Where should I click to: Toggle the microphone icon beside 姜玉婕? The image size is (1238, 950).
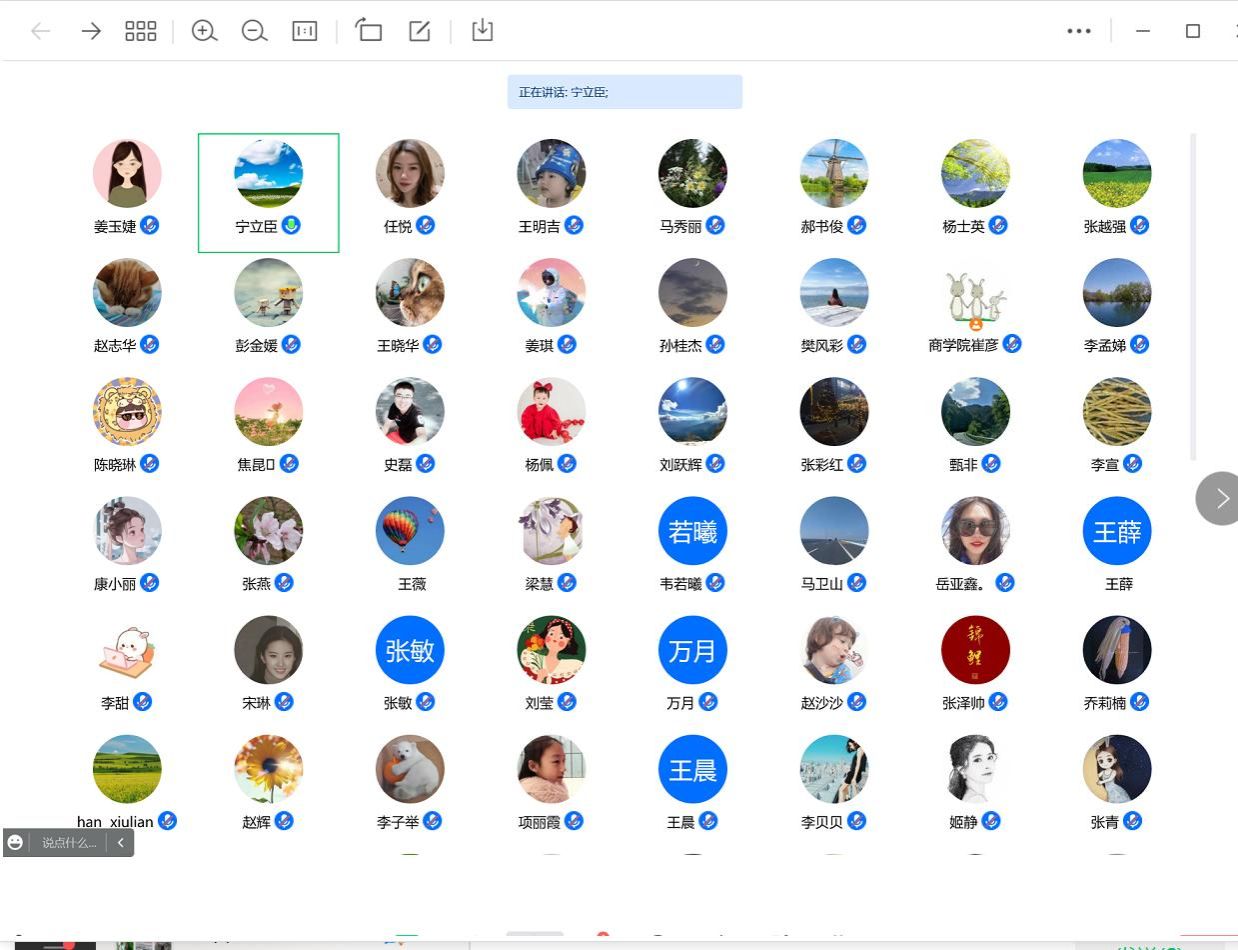tap(149, 225)
